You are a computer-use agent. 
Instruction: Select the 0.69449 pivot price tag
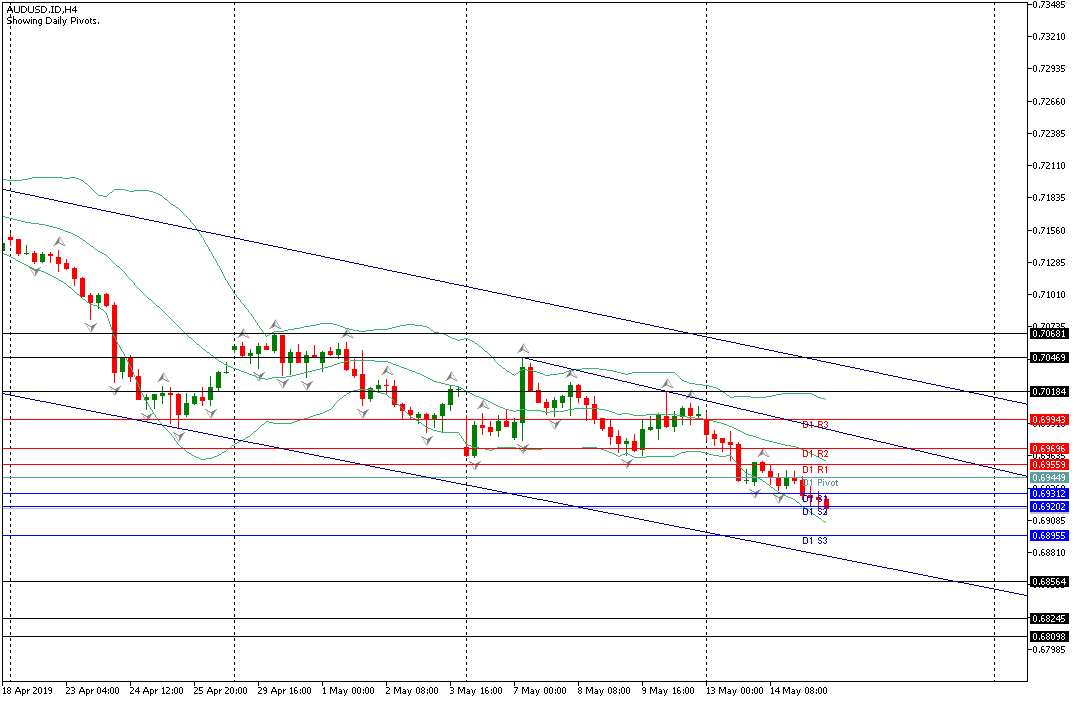click(x=1048, y=478)
